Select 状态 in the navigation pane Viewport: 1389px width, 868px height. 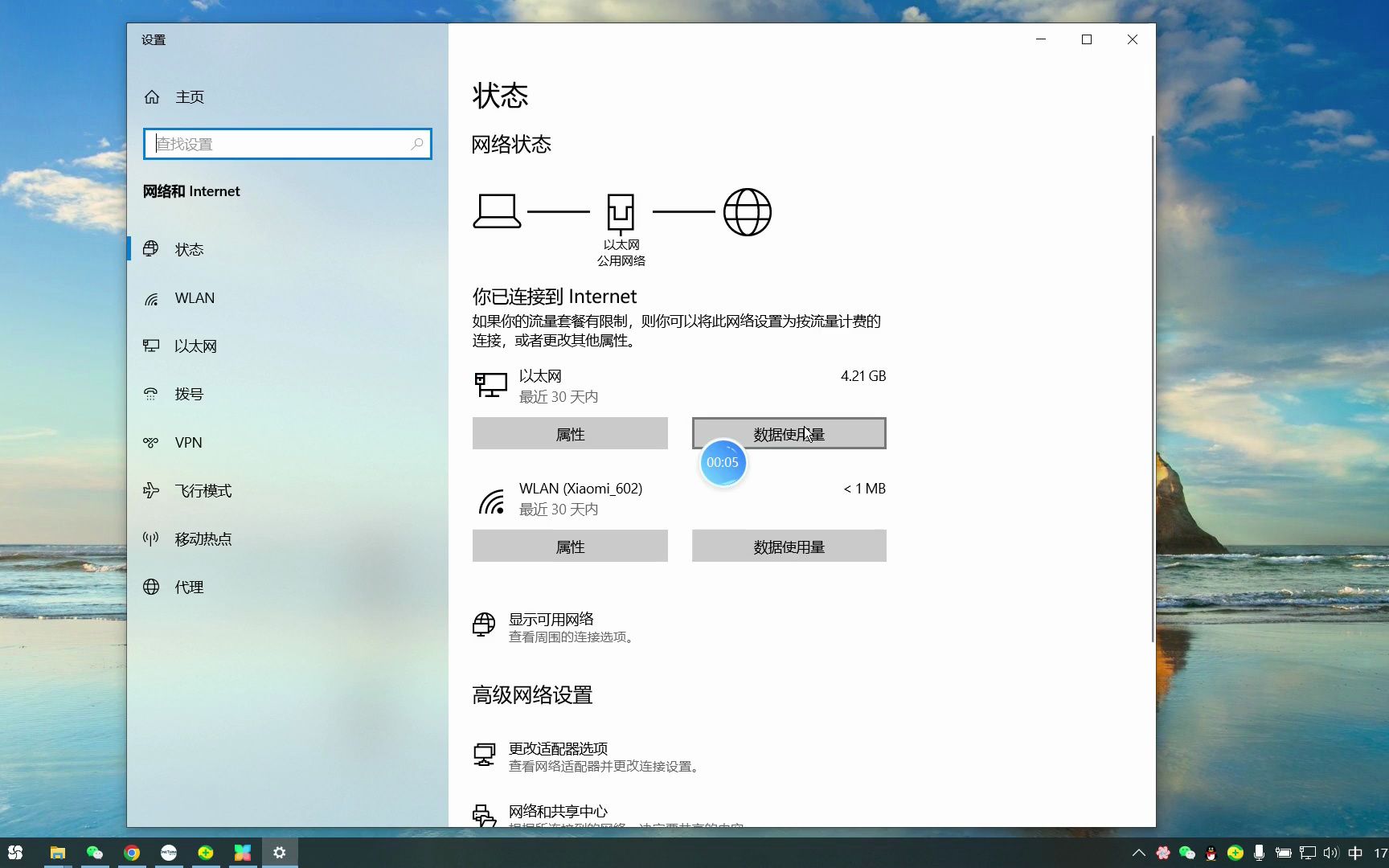point(189,249)
